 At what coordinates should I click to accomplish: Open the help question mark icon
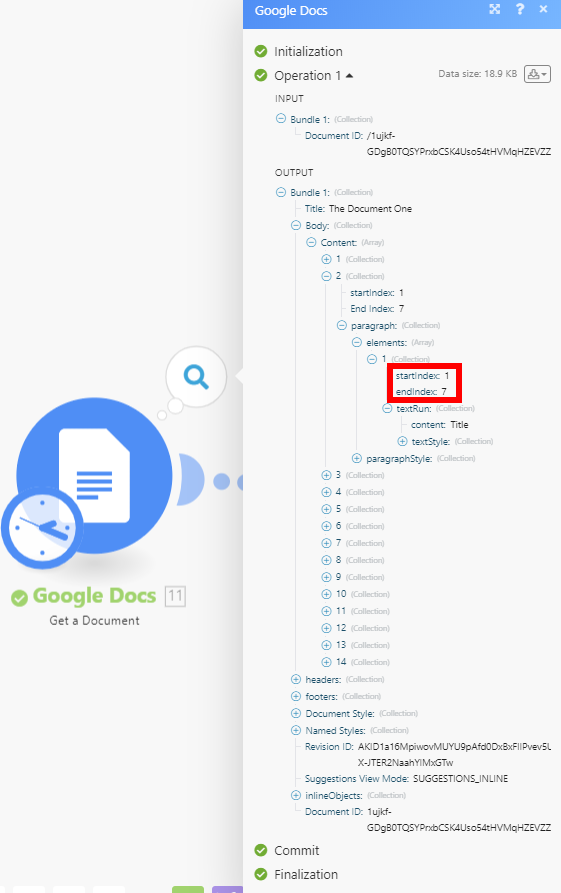click(519, 9)
